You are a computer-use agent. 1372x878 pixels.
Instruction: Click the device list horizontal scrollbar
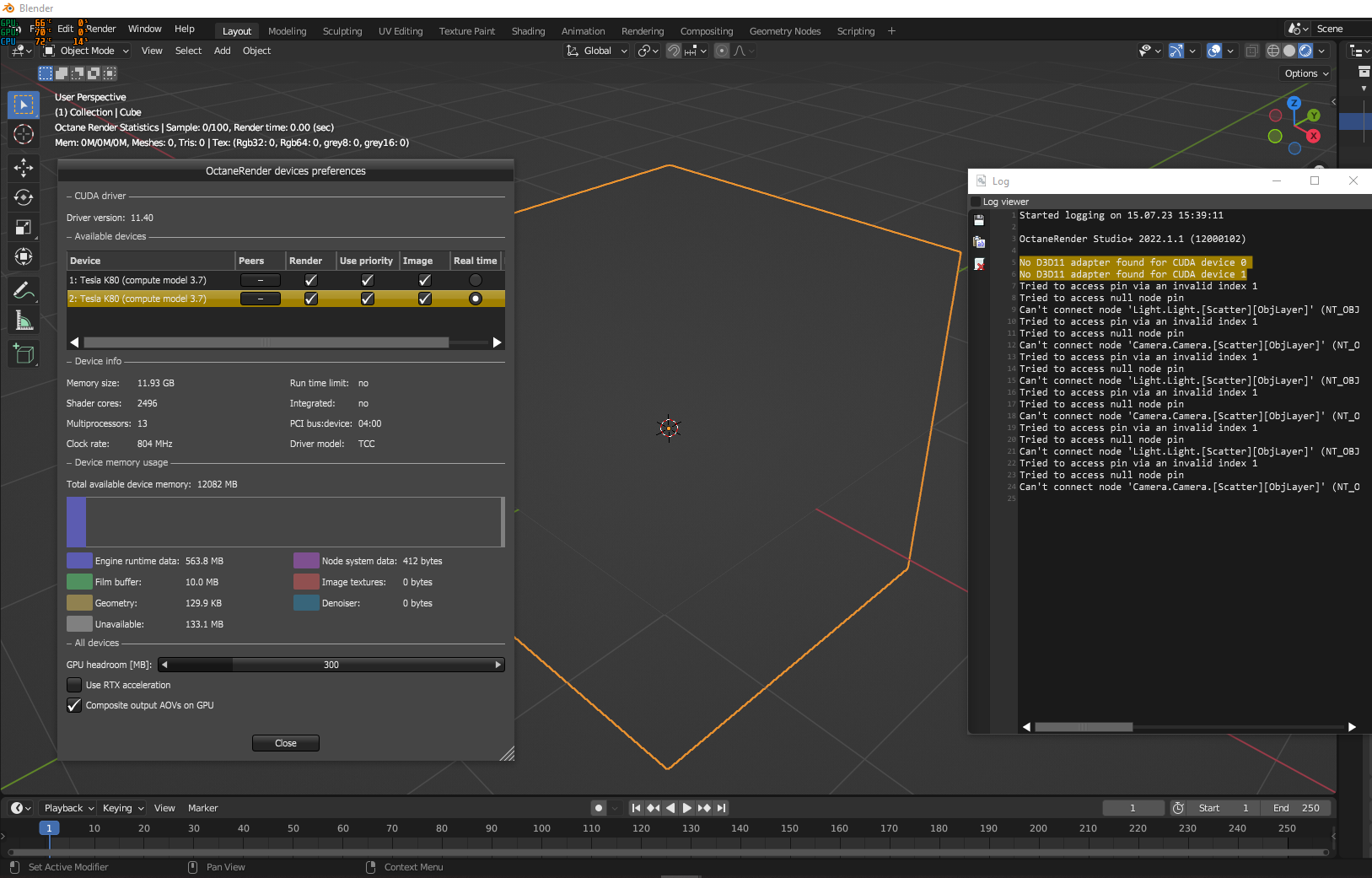(x=266, y=342)
